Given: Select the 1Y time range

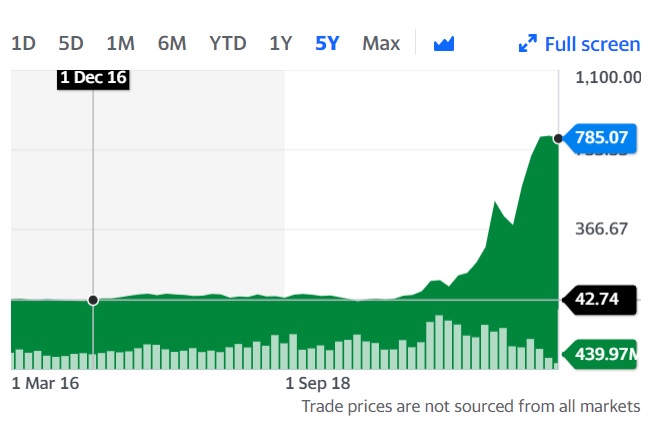Looking at the screenshot, I should (x=281, y=43).
